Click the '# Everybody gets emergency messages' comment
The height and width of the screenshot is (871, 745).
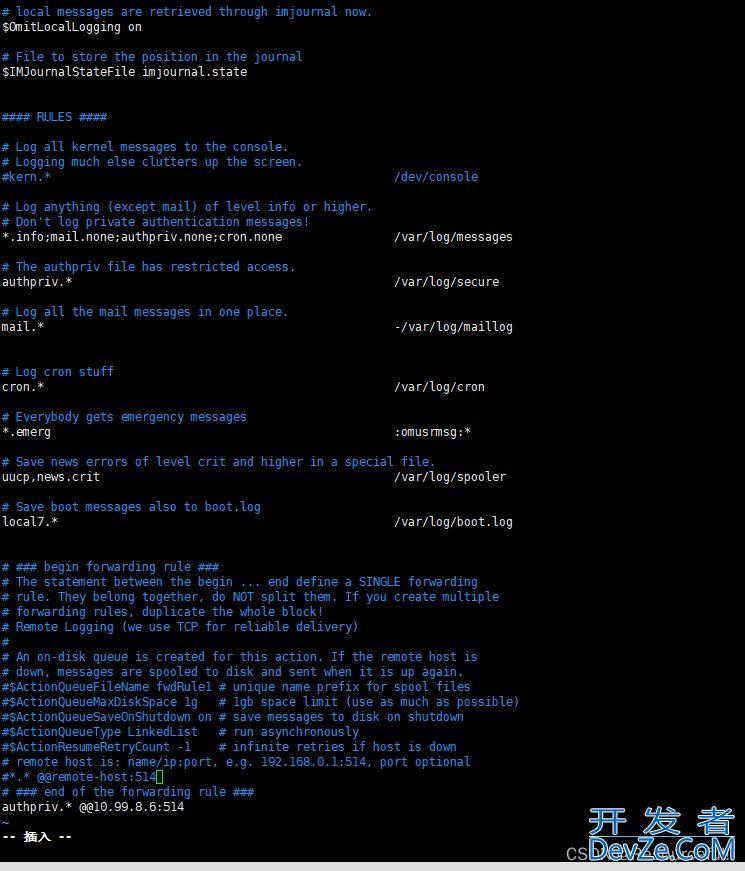(x=124, y=417)
